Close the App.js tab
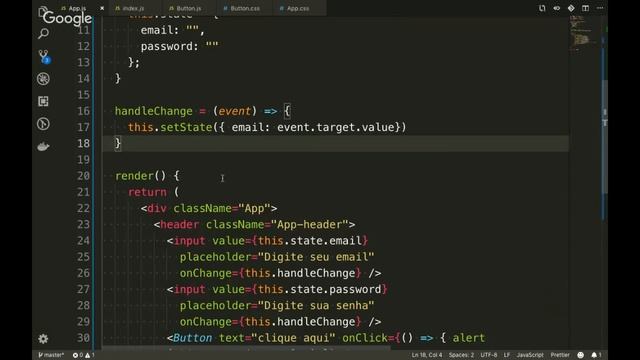Viewport: 640px width, 360px height. [102, 8]
